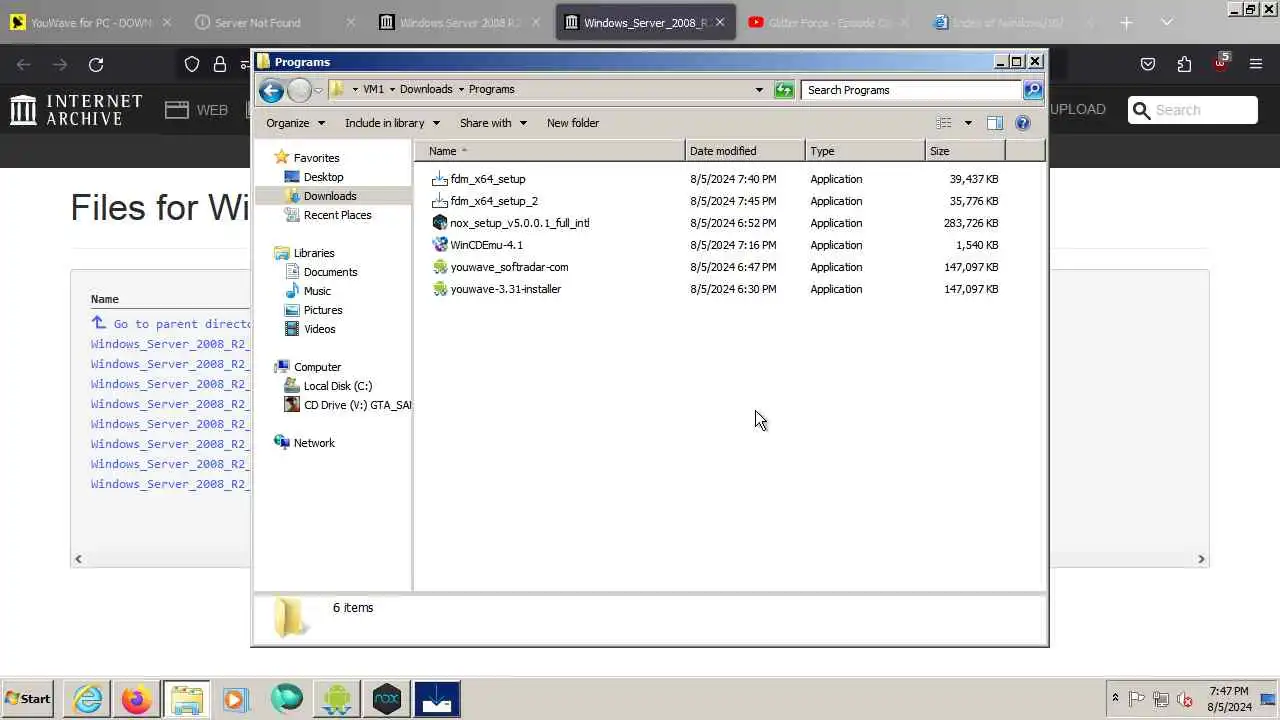
Task: Open Internet Explorer from the taskbar
Action: tap(88, 699)
